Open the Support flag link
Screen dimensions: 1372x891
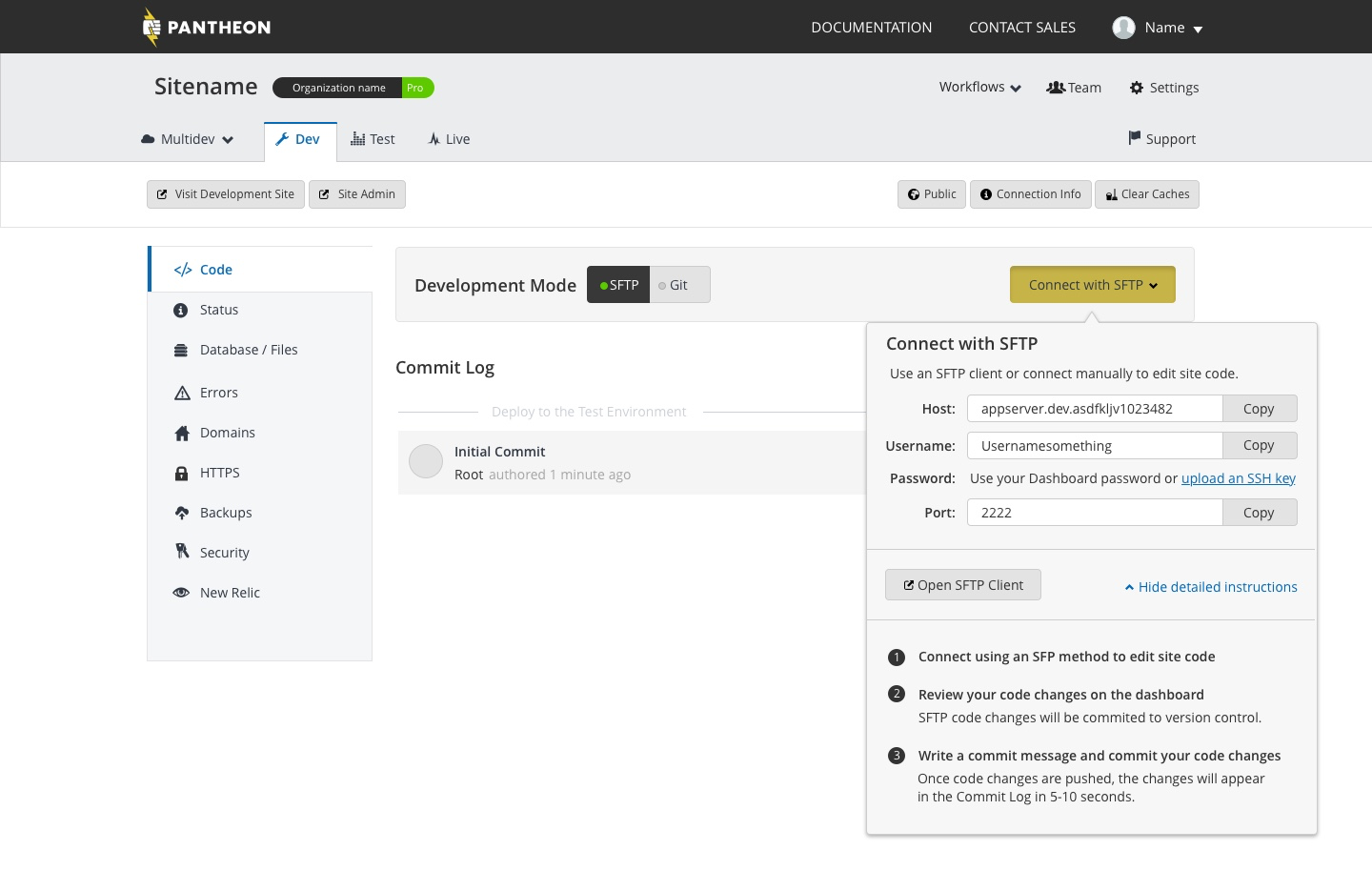[x=1161, y=139]
